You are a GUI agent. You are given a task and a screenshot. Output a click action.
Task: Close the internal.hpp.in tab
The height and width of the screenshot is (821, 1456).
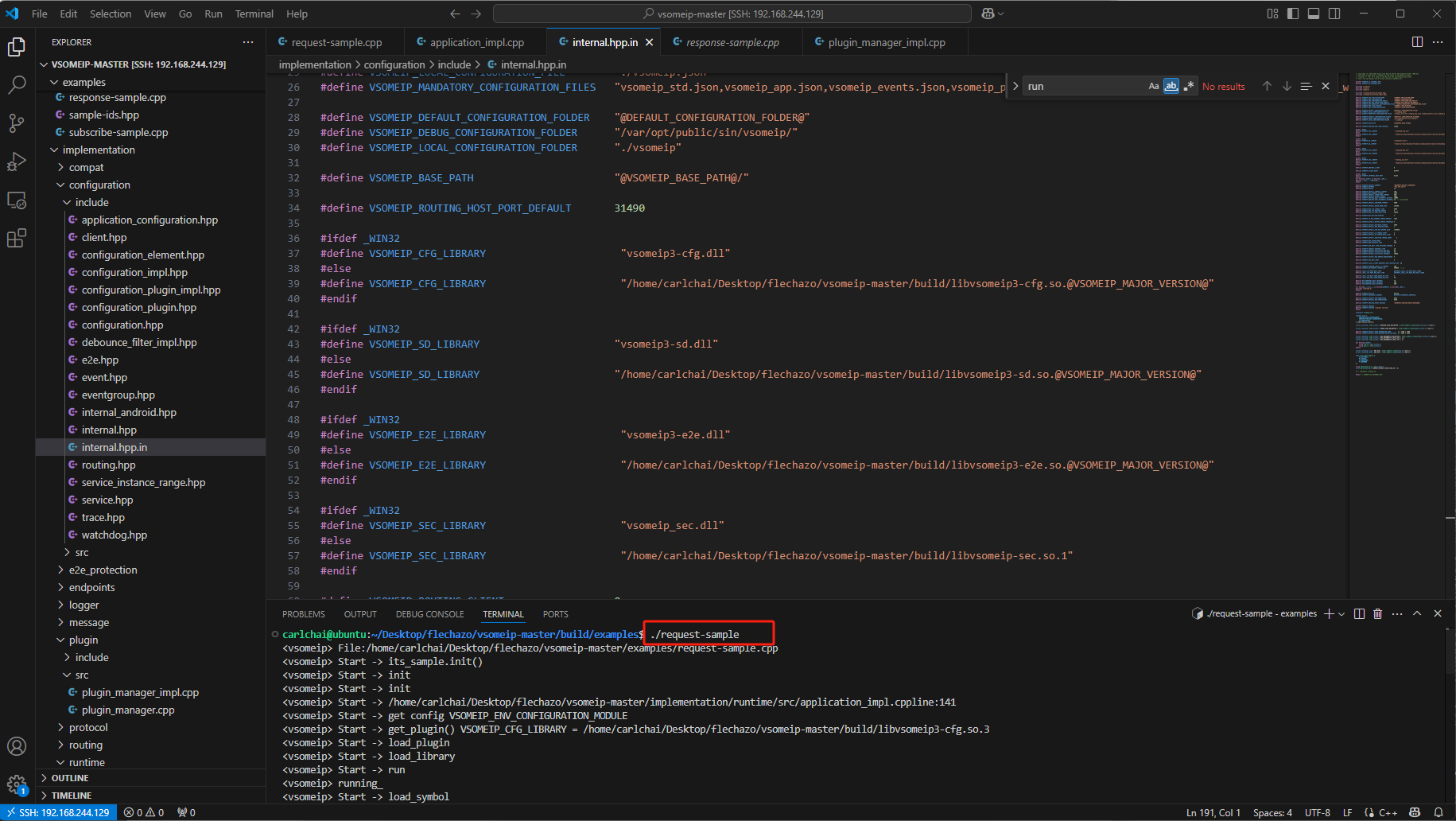(x=649, y=42)
